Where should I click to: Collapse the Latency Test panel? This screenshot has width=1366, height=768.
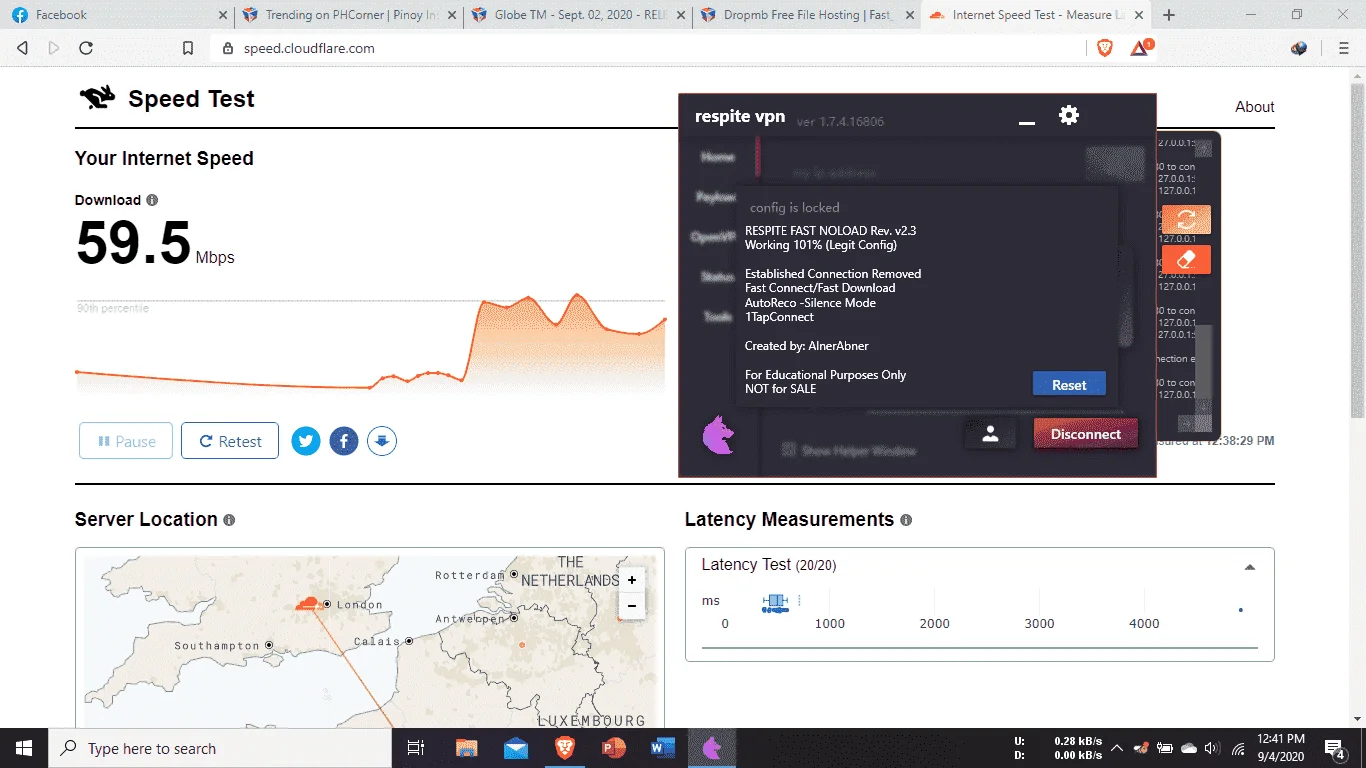(1249, 567)
